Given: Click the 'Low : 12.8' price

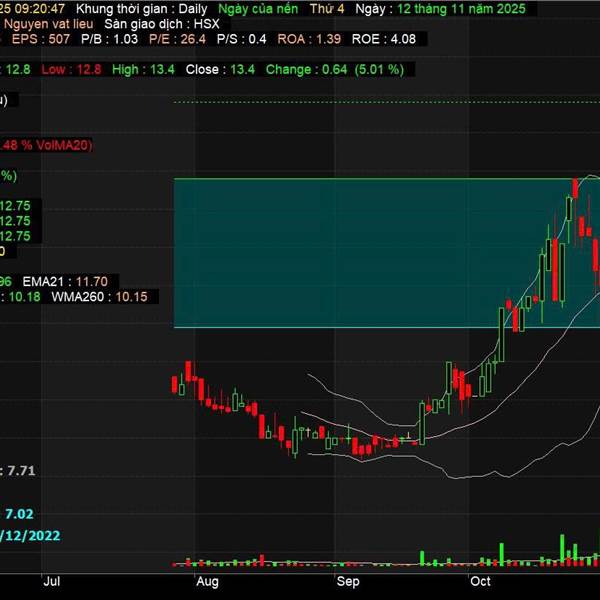Looking at the screenshot, I should [x=71, y=70].
